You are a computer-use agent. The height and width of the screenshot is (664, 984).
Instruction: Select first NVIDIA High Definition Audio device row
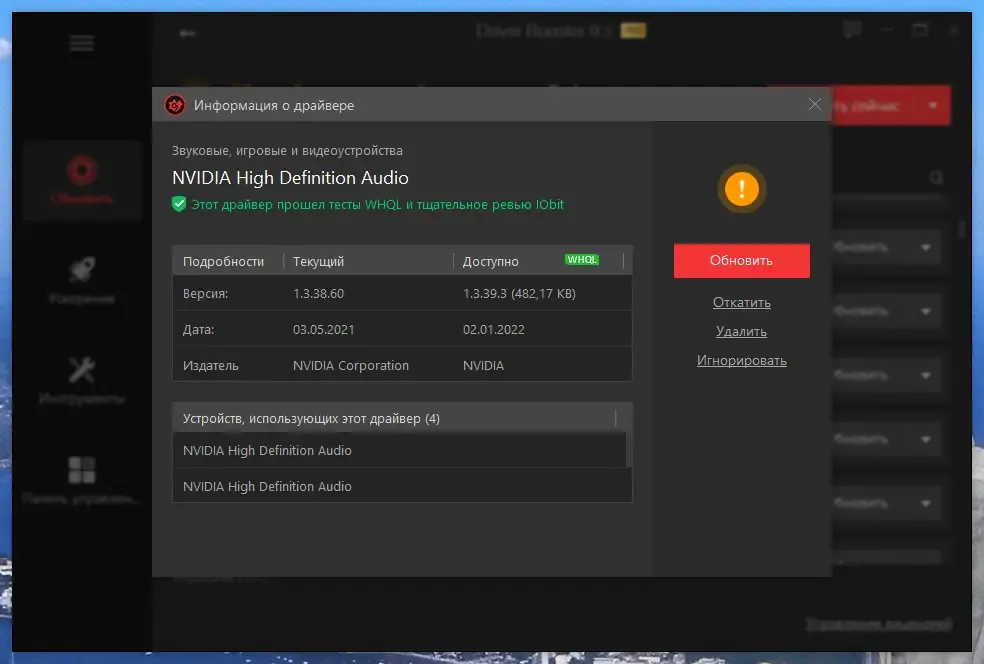(399, 451)
